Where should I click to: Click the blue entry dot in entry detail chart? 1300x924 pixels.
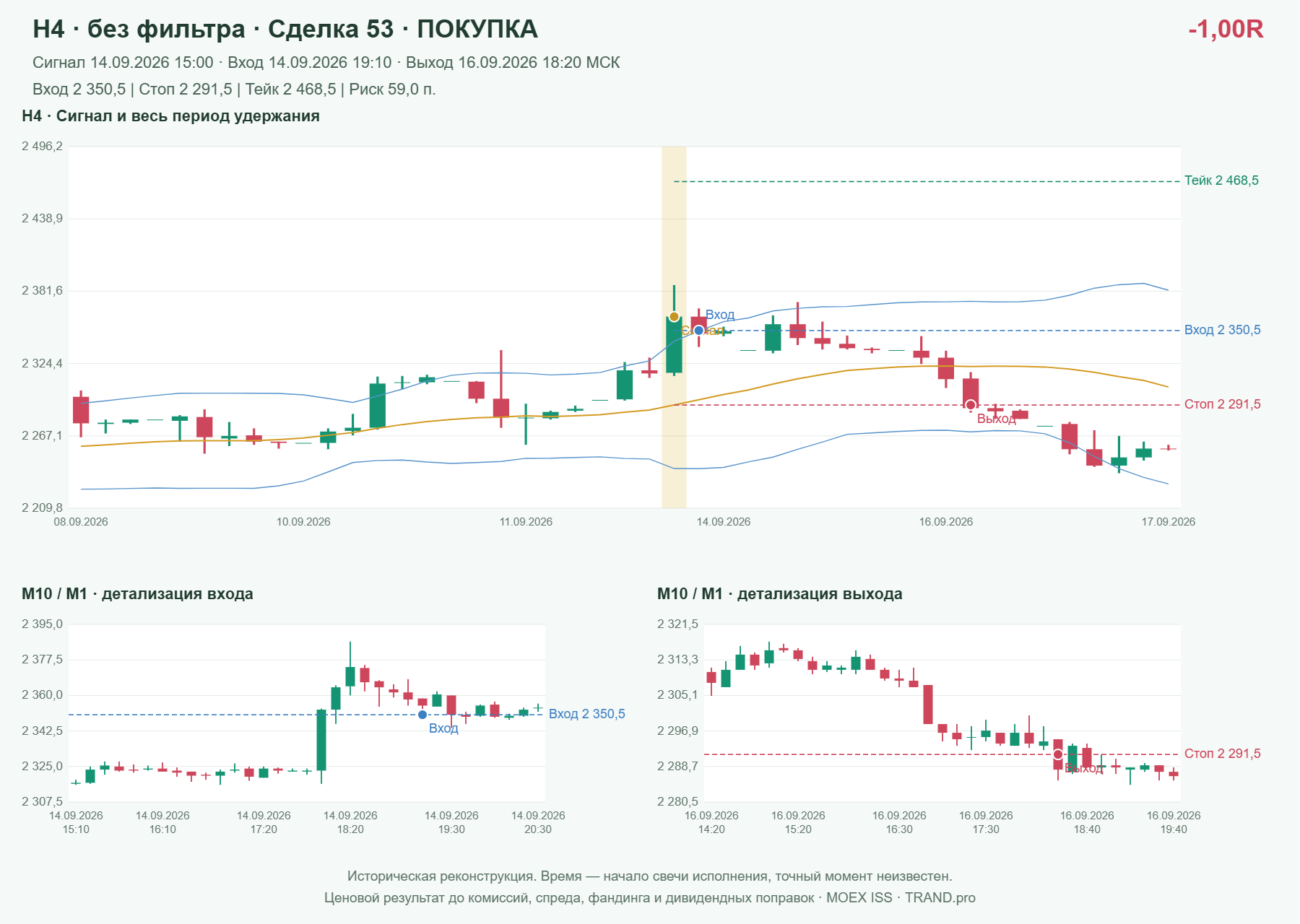click(422, 715)
